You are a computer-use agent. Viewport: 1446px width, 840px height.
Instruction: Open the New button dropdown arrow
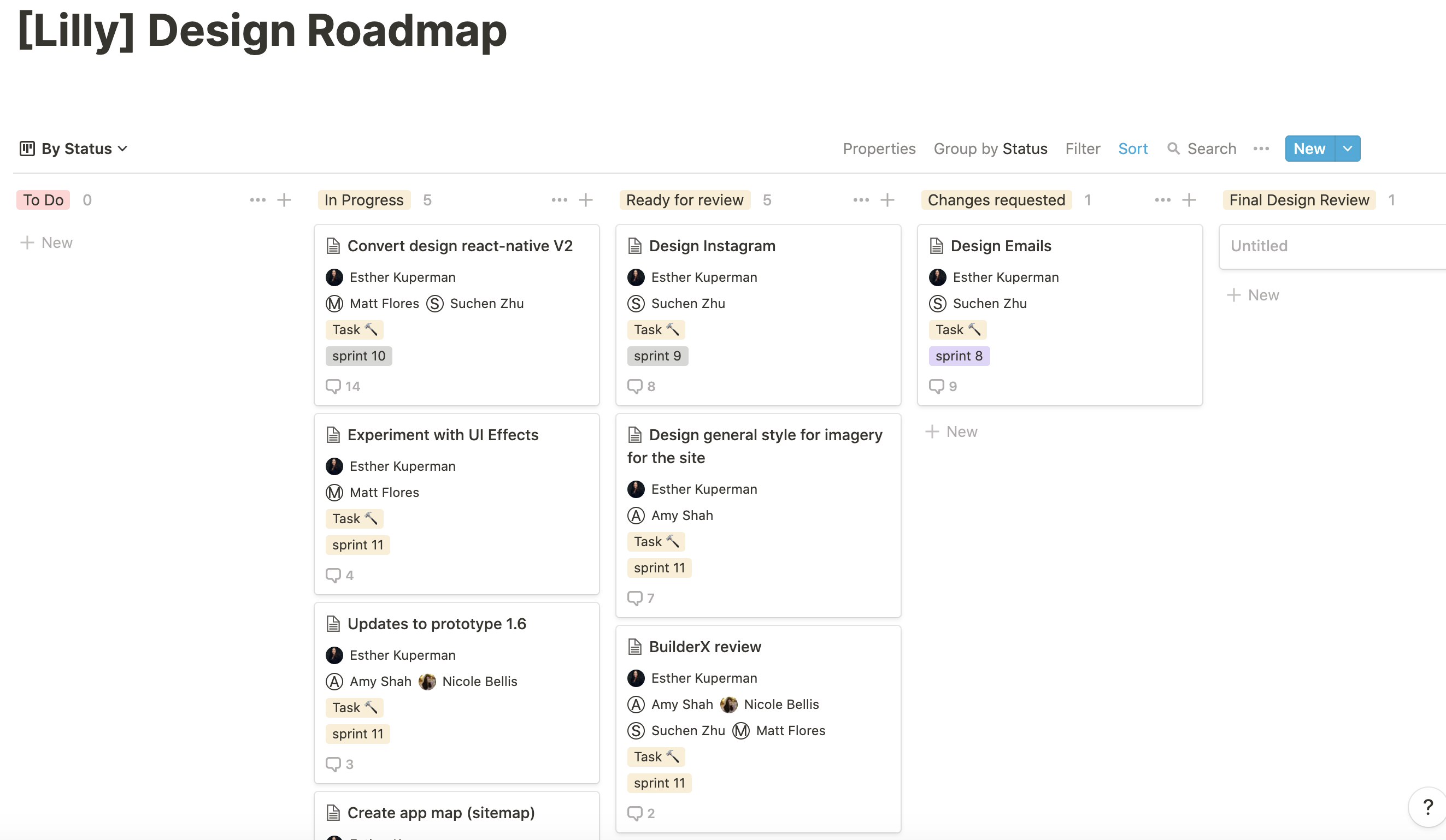pos(1347,149)
